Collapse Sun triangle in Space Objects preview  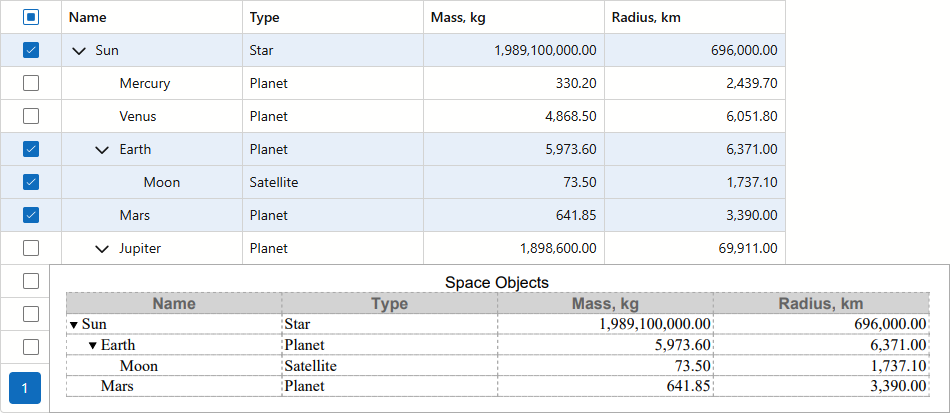click(x=73, y=325)
